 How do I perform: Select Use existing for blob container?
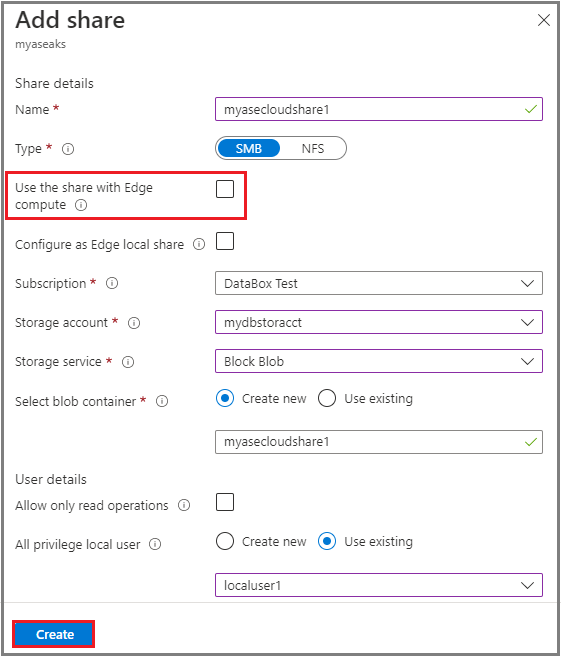point(327,398)
